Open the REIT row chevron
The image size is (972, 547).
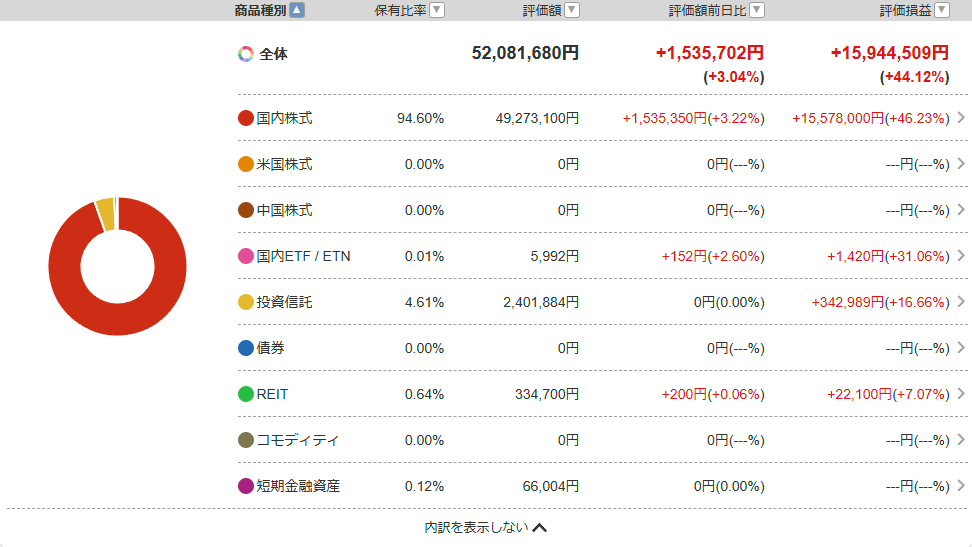pos(961,394)
